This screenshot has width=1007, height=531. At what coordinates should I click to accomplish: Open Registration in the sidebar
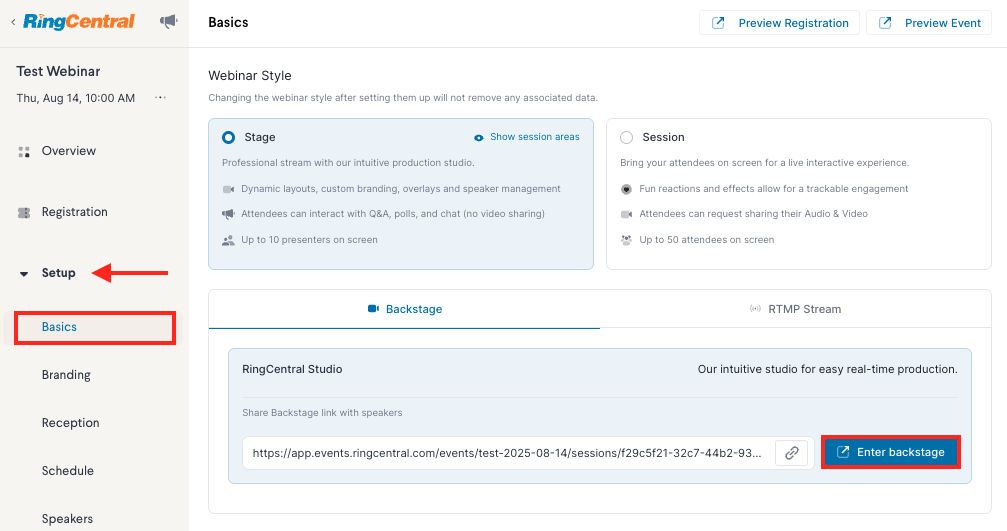point(74,212)
